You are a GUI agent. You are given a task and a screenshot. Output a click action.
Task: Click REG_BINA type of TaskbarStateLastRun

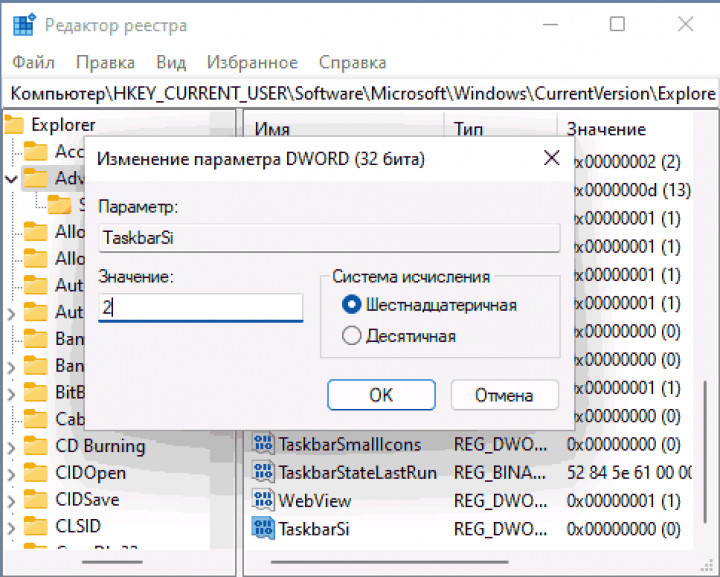click(x=500, y=473)
